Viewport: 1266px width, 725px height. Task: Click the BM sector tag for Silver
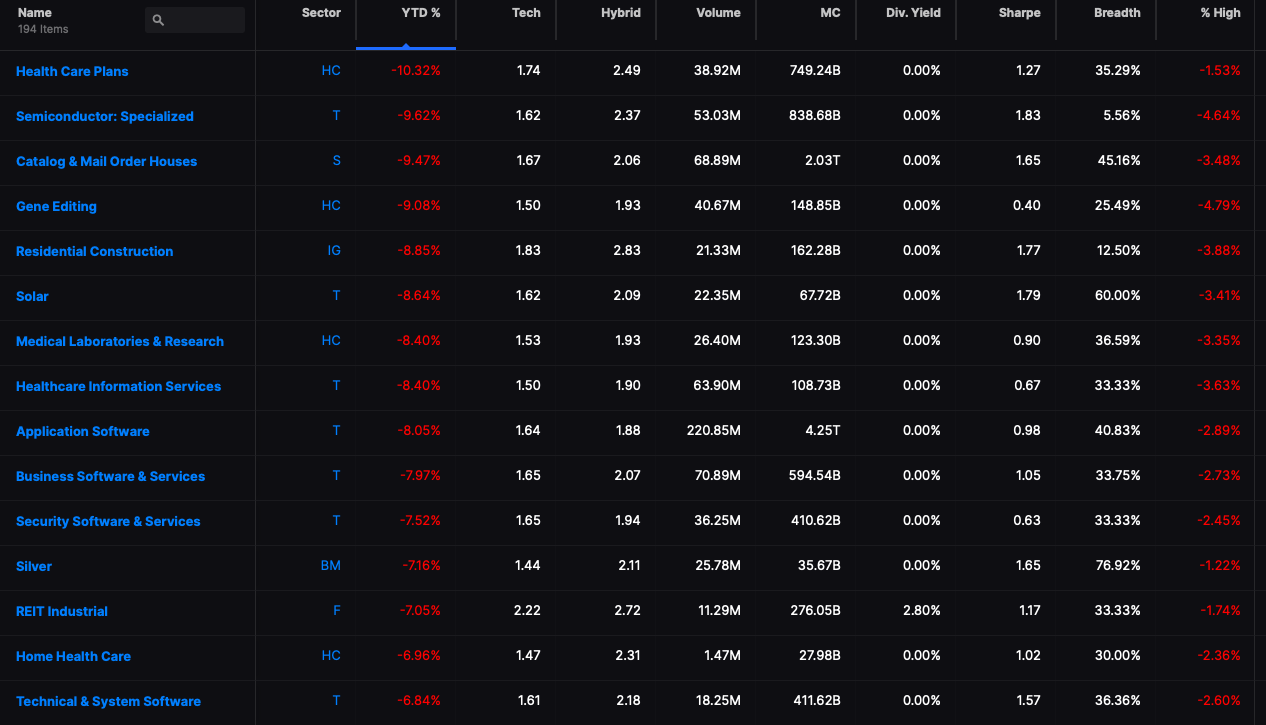331,565
